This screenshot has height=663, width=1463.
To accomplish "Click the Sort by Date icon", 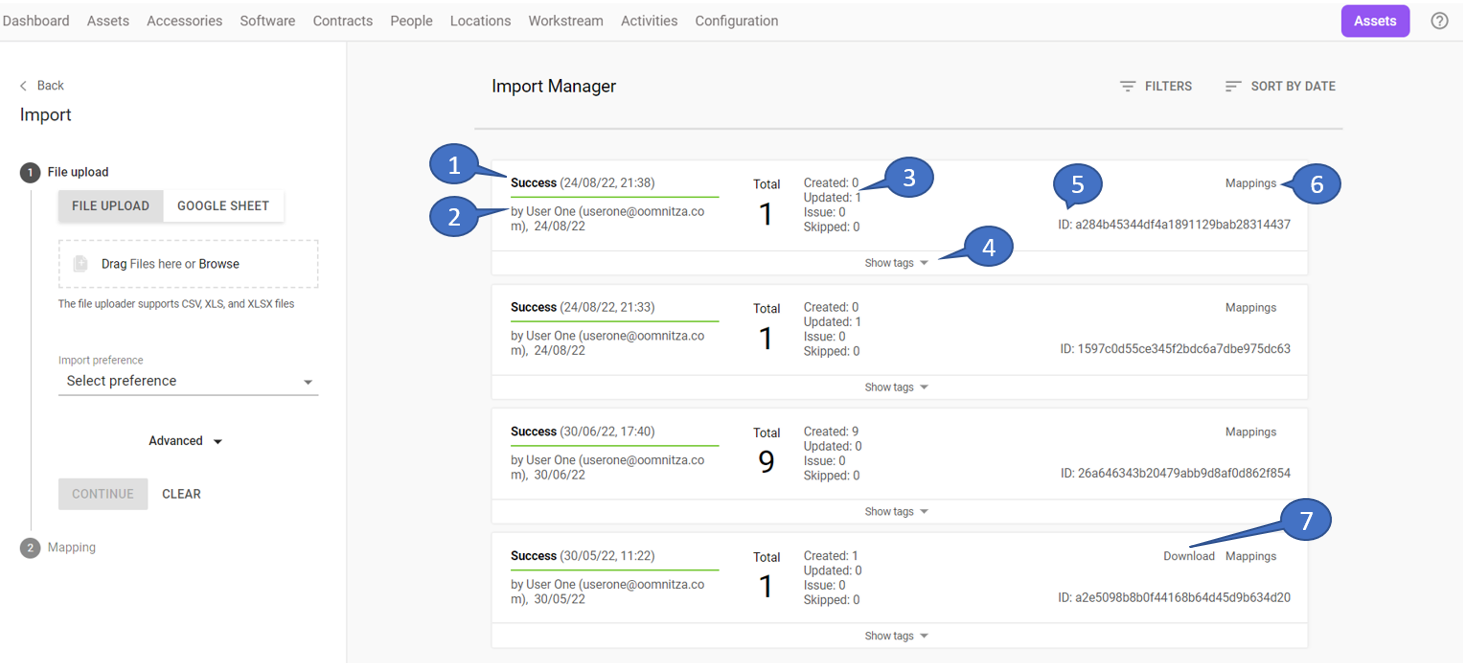I will 1233,87.
